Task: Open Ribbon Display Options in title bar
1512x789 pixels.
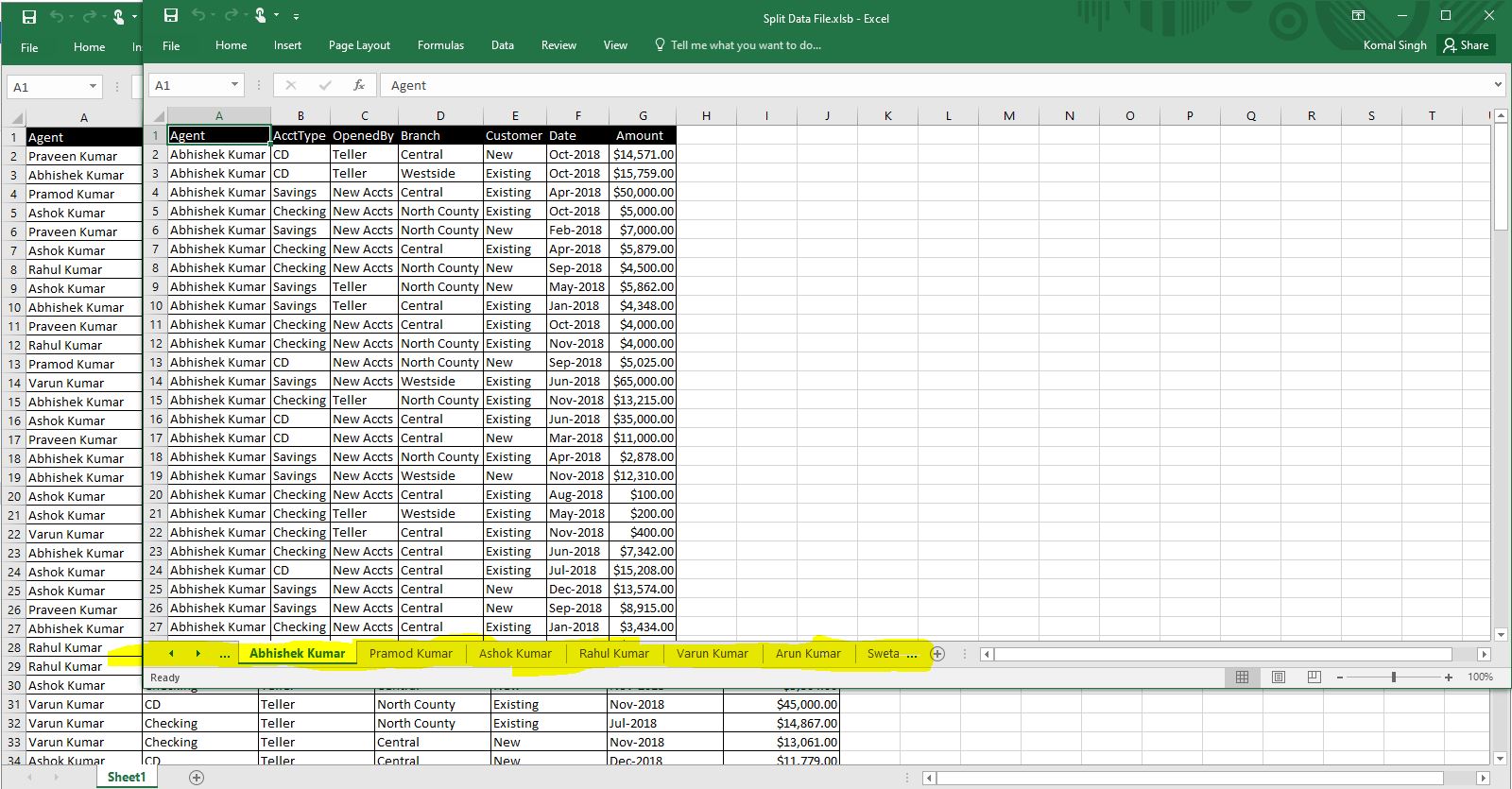Action: click(x=1358, y=16)
